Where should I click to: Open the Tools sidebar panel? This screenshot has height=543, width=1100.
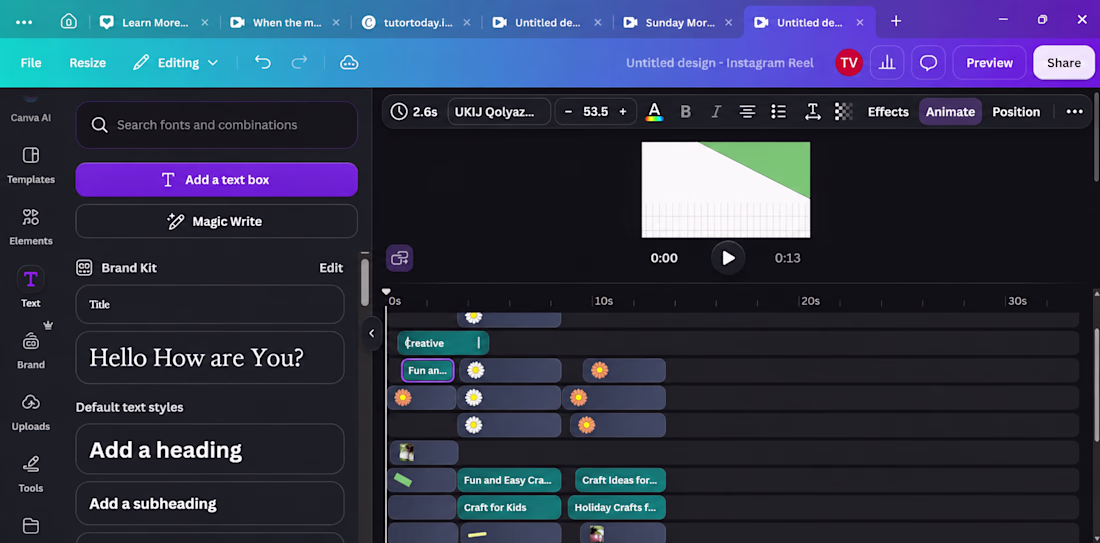[x=31, y=474]
